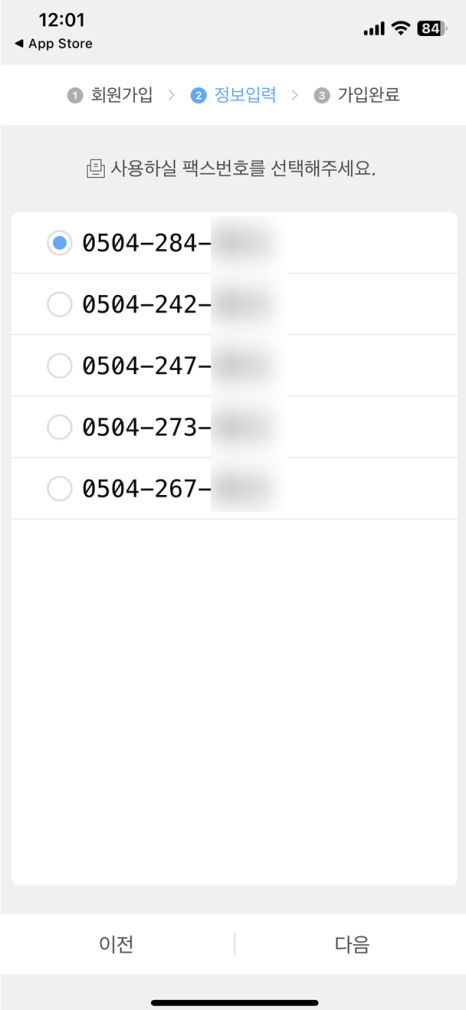Tap the cellular signal bars icon

point(374,29)
